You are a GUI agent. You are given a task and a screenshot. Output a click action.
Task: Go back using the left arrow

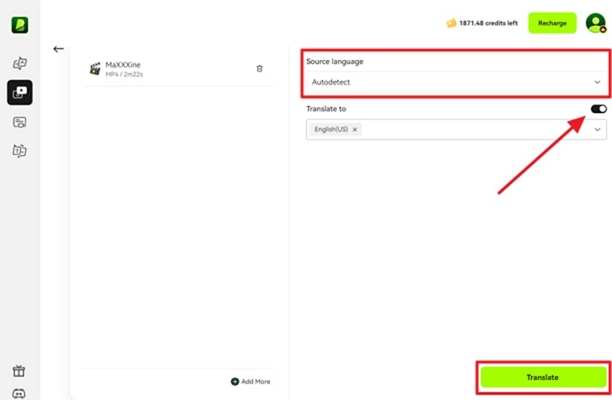point(58,48)
